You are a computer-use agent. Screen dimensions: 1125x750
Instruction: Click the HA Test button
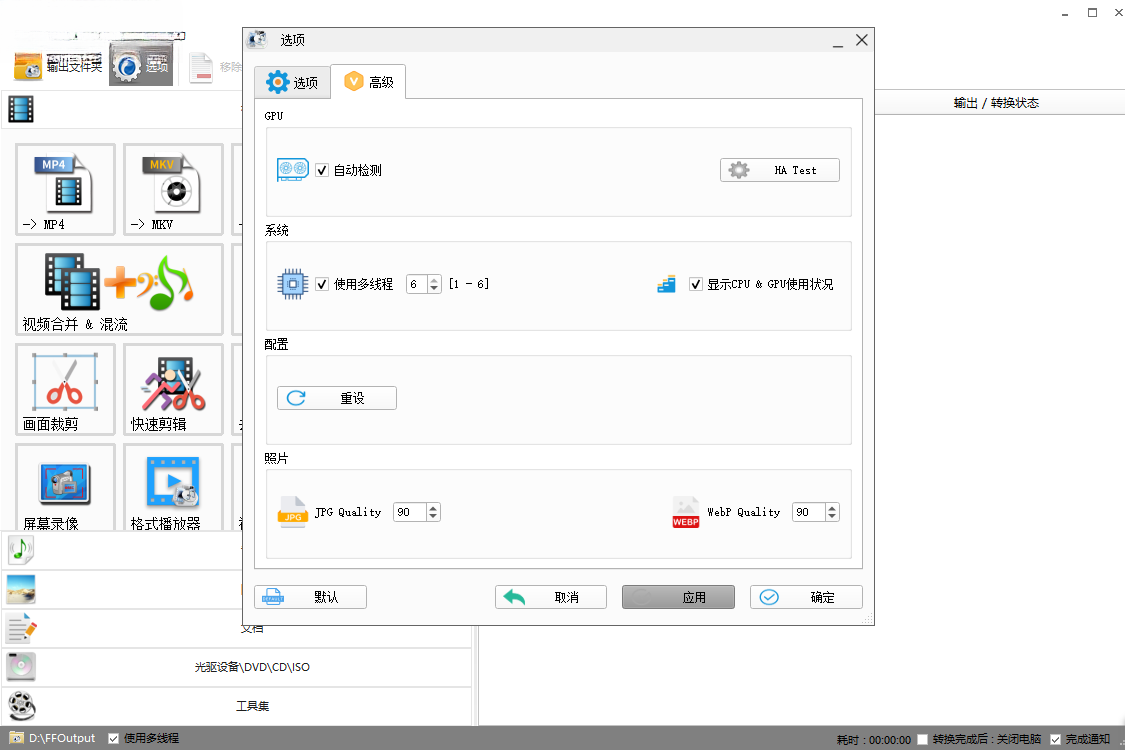(x=780, y=170)
